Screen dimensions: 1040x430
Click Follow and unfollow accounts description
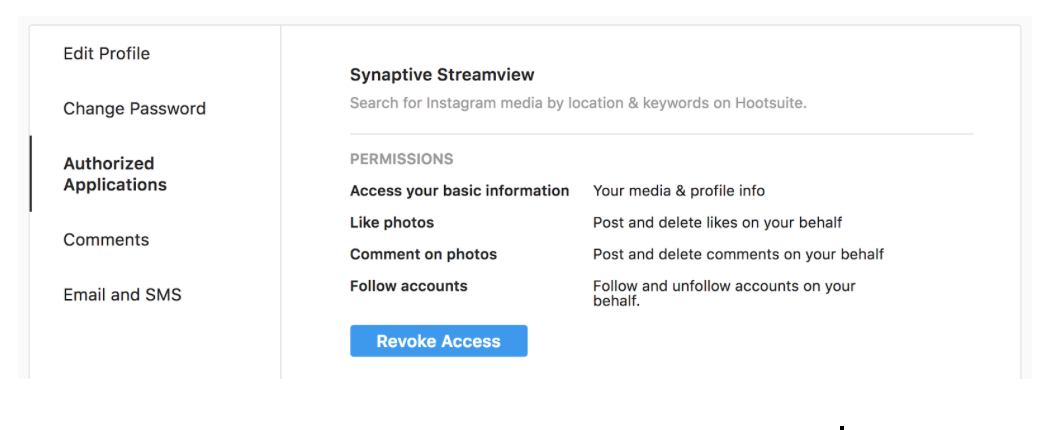[724, 293]
